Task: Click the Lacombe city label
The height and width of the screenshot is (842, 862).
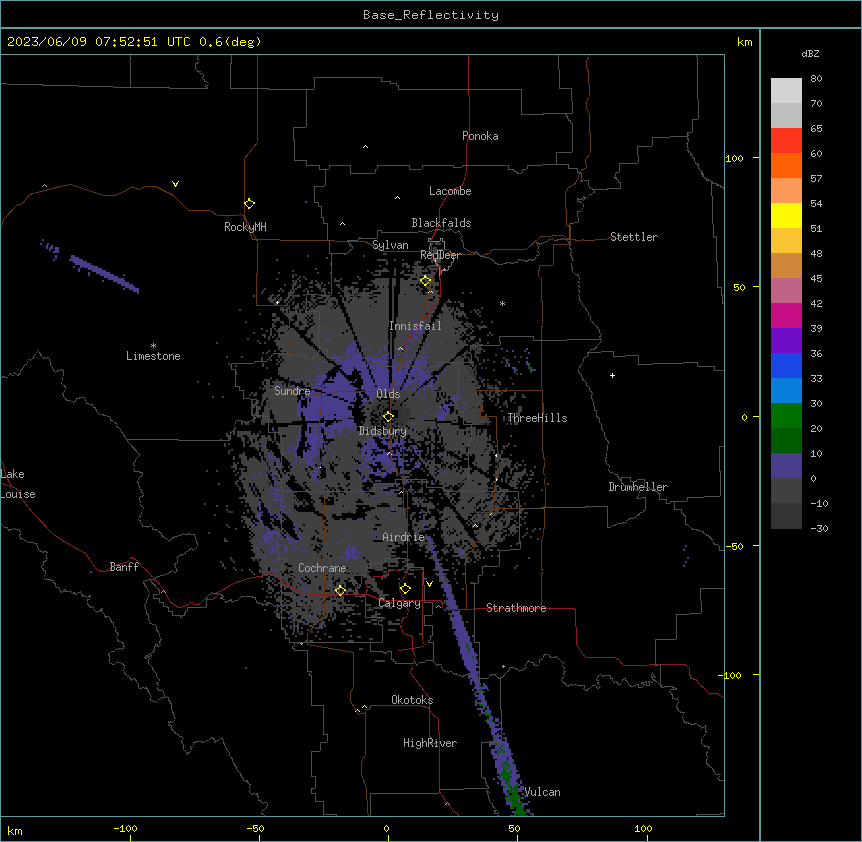Action: 450,191
